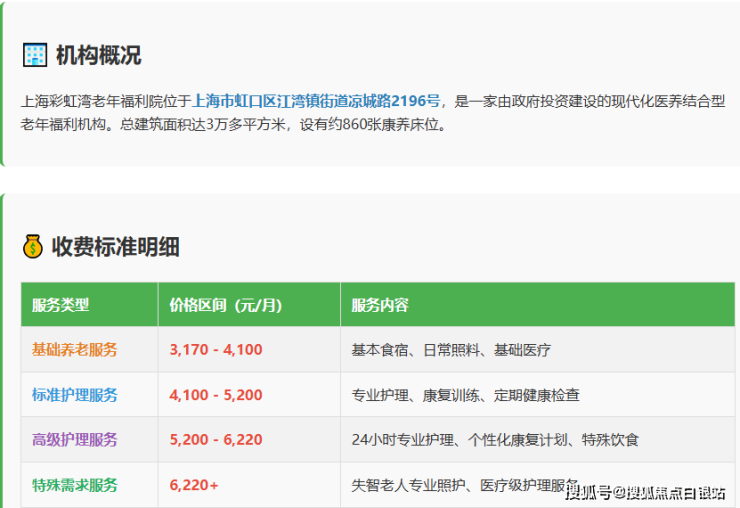The width and height of the screenshot is (740, 508).
Task: Click the 4,100 - 5,200 price cell
Action: [x=216, y=395]
